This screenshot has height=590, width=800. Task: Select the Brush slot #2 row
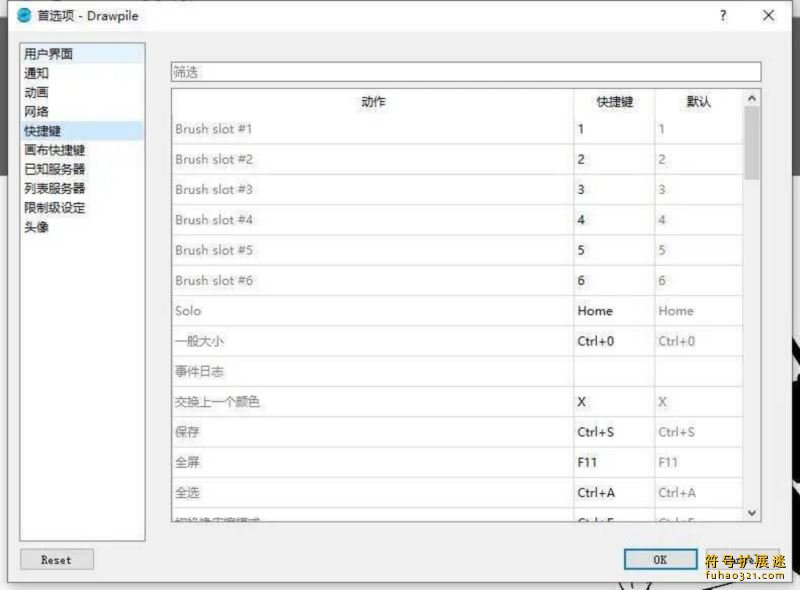[x=457, y=159]
